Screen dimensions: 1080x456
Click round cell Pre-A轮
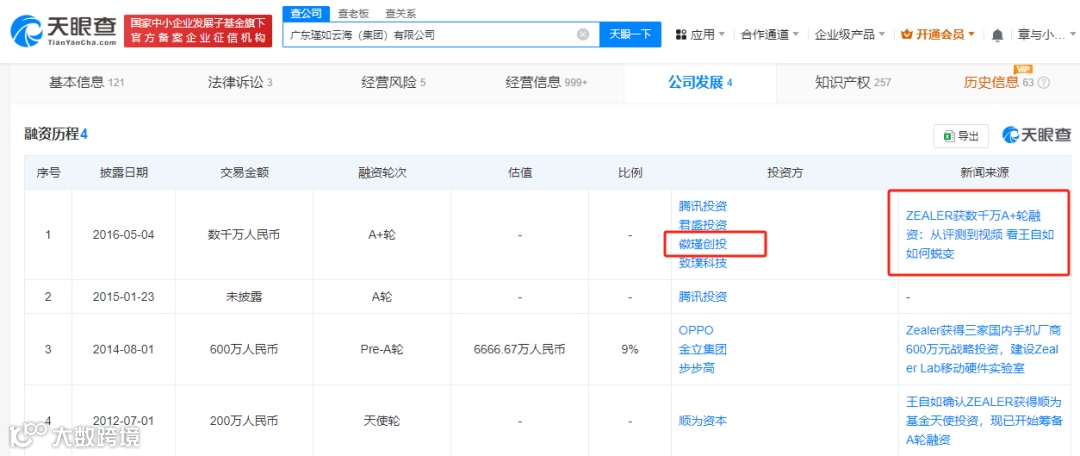coord(382,349)
